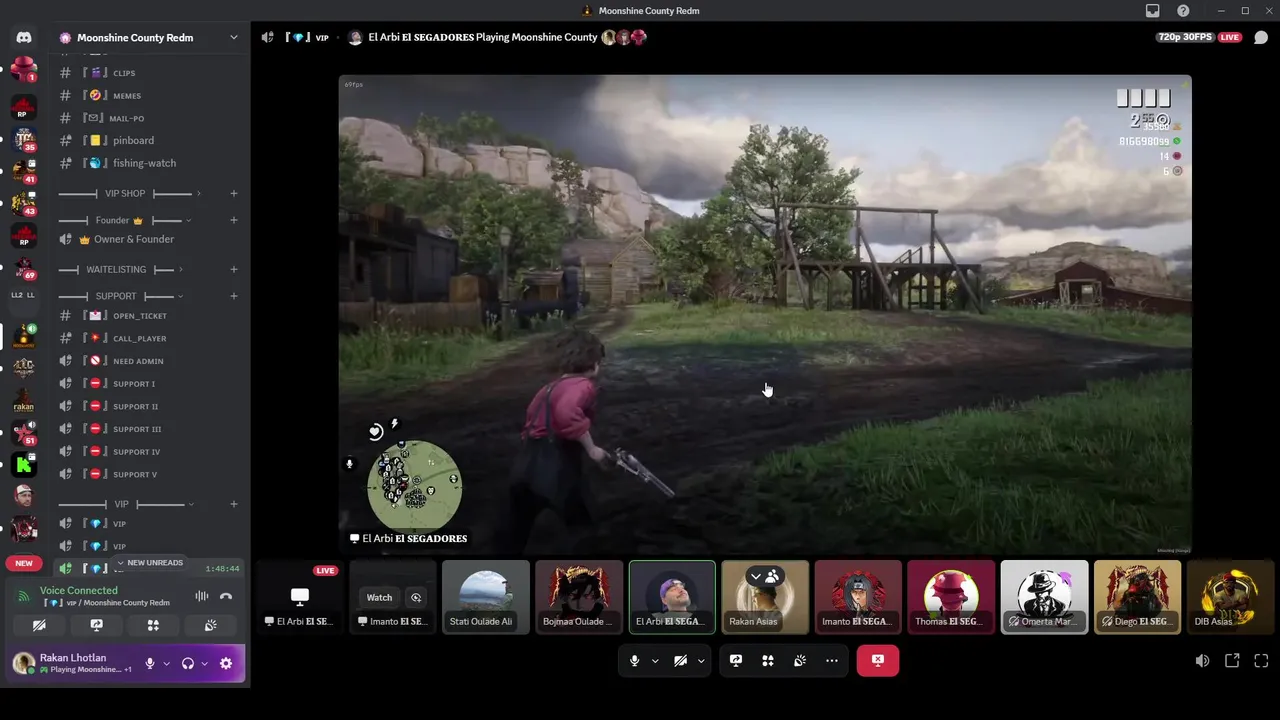This screenshot has width=1280, height=720.
Task: Share screen from the stream control bar
Action: 736,661
